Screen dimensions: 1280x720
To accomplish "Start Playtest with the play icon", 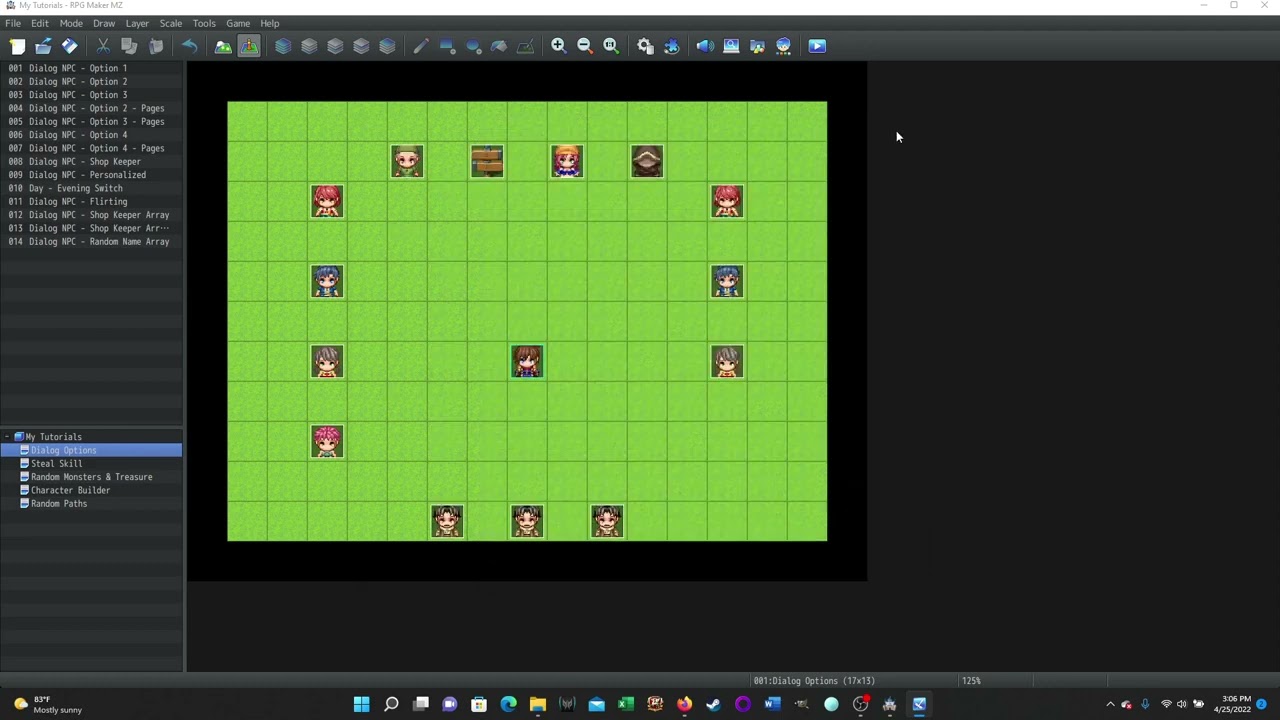I will pyautogui.click(x=817, y=46).
